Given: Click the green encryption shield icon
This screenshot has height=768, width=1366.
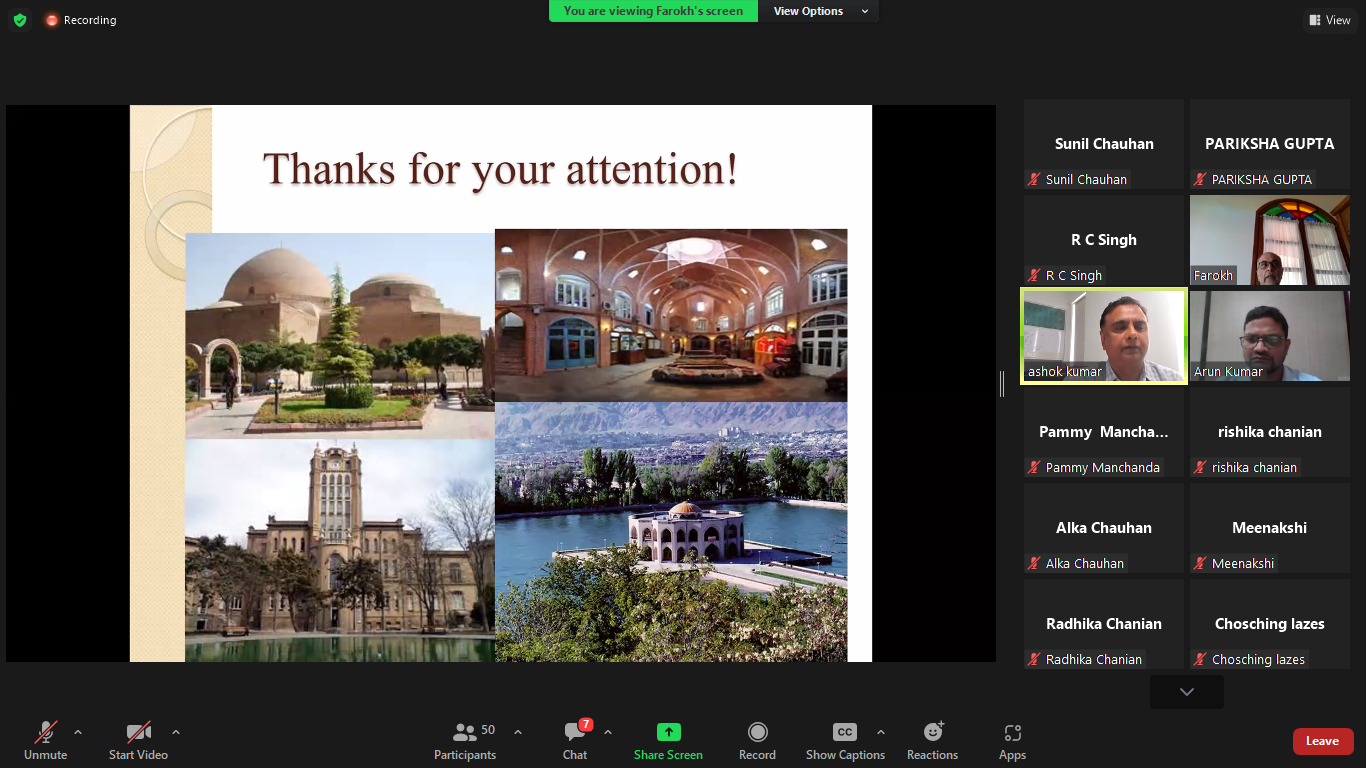Looking at the screenshot, I should [x=20, y=20].
